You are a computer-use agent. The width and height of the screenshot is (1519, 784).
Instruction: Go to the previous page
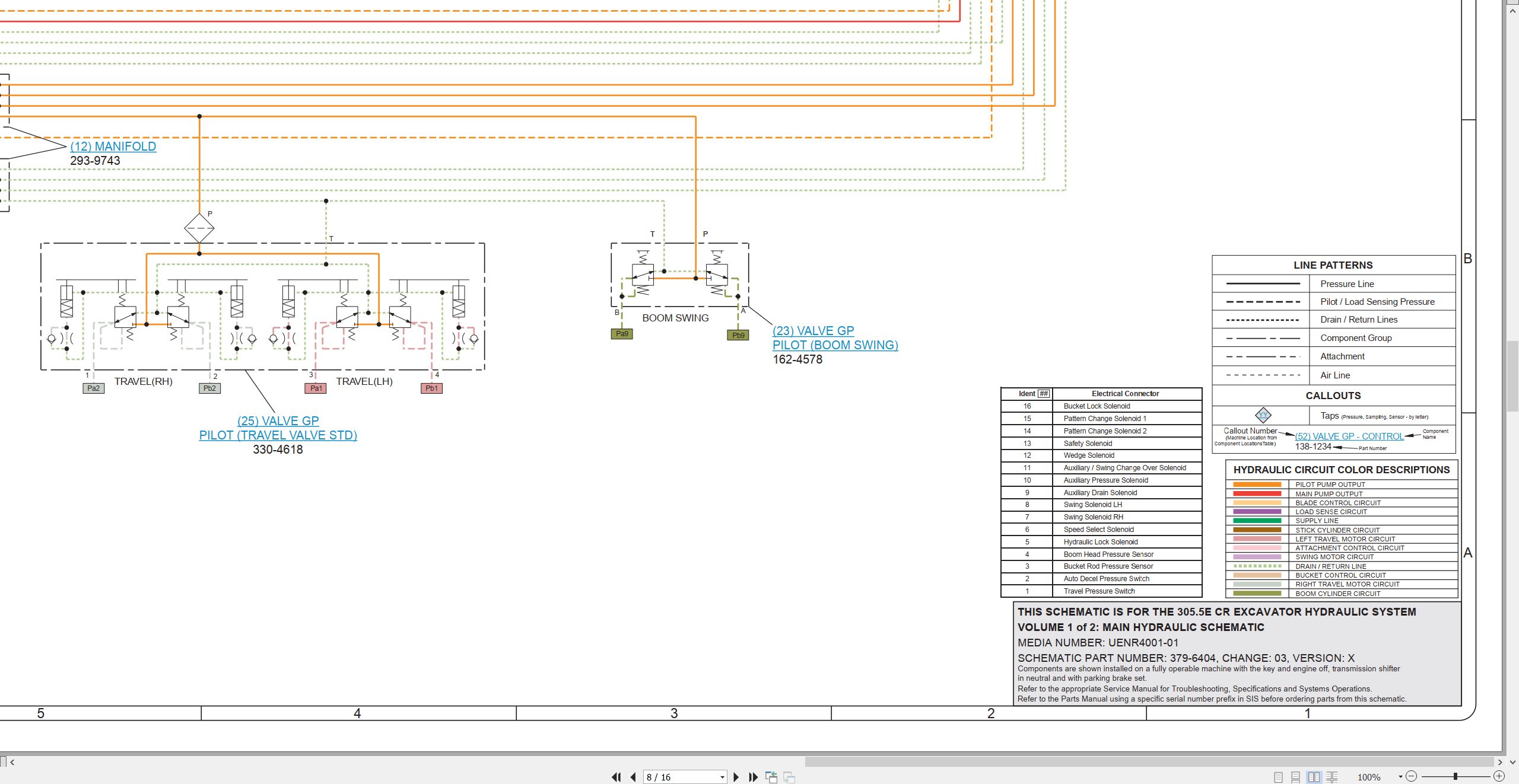(633, 777)
